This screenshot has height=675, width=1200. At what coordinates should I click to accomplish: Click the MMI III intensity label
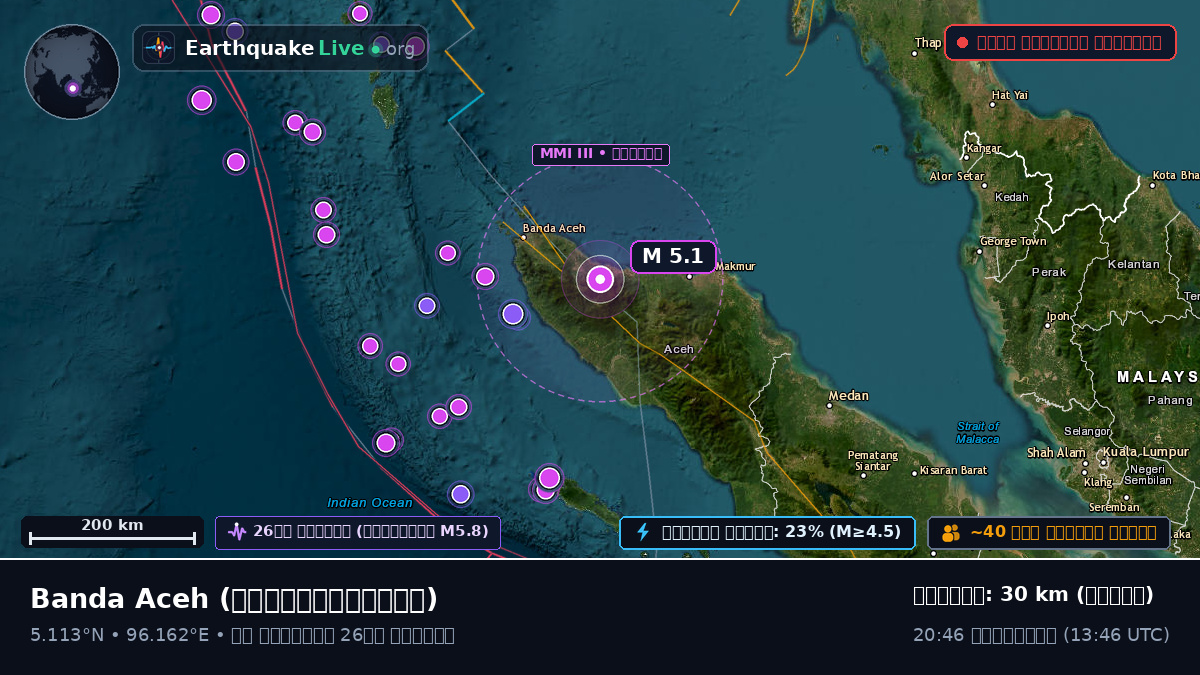coord(601,154)
